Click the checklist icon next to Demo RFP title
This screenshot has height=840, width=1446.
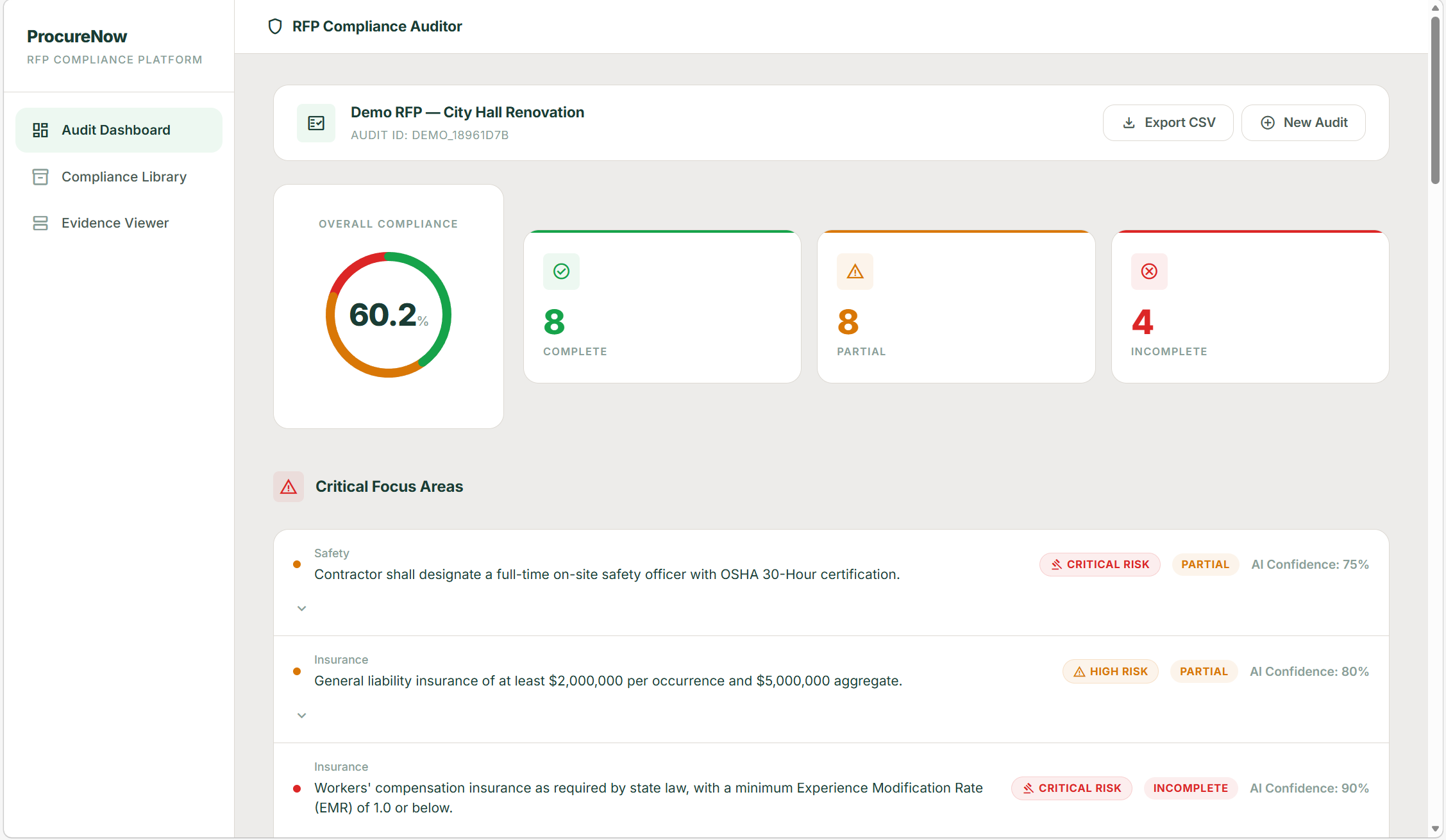pos(316,123)
